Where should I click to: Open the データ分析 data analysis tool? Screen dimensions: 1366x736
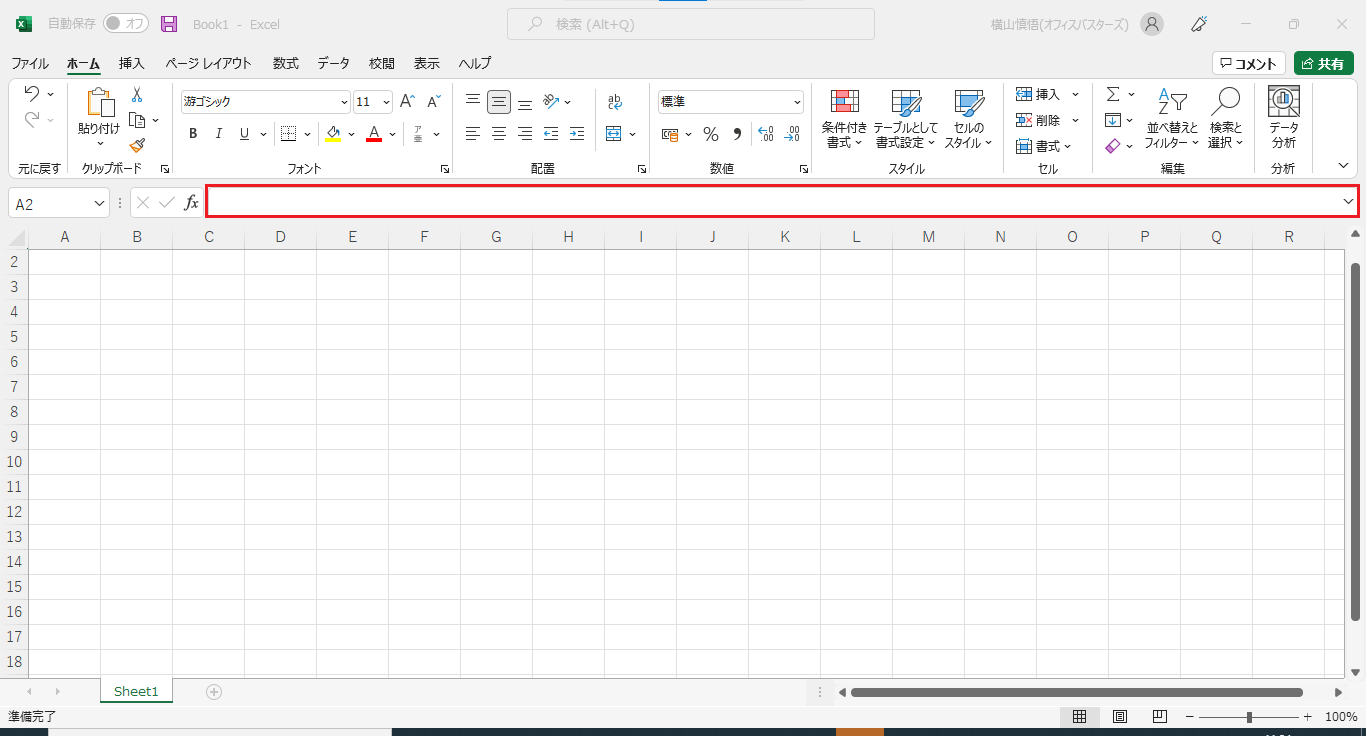pyautogui.click(x=1283, y=118)
